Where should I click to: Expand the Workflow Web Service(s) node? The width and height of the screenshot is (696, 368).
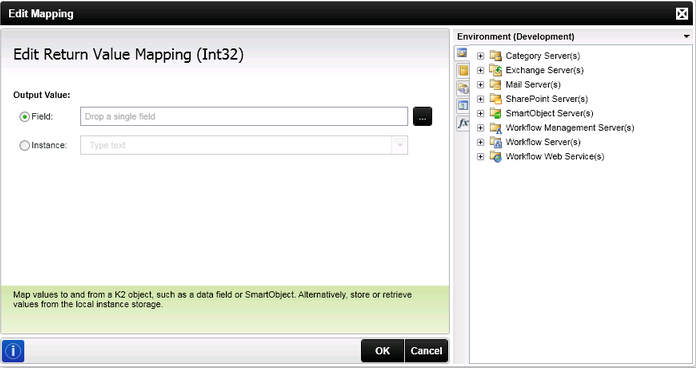tap(480, 157)
